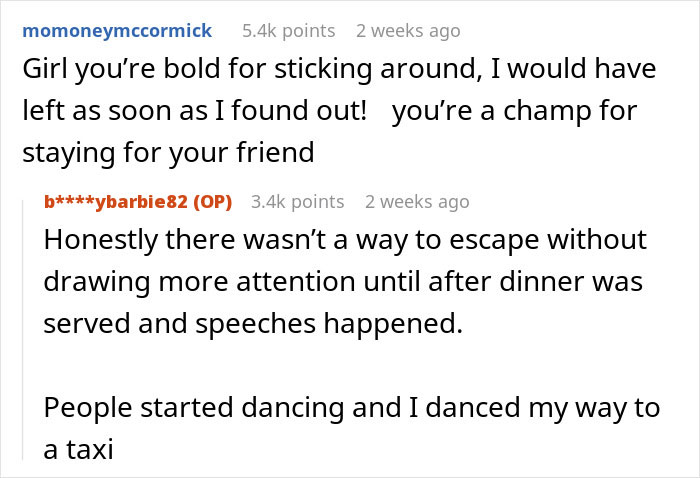
Task: Click the (OP) tag next to b****ybarbie82
Action: pyautogui.click(x=211, y=201)
